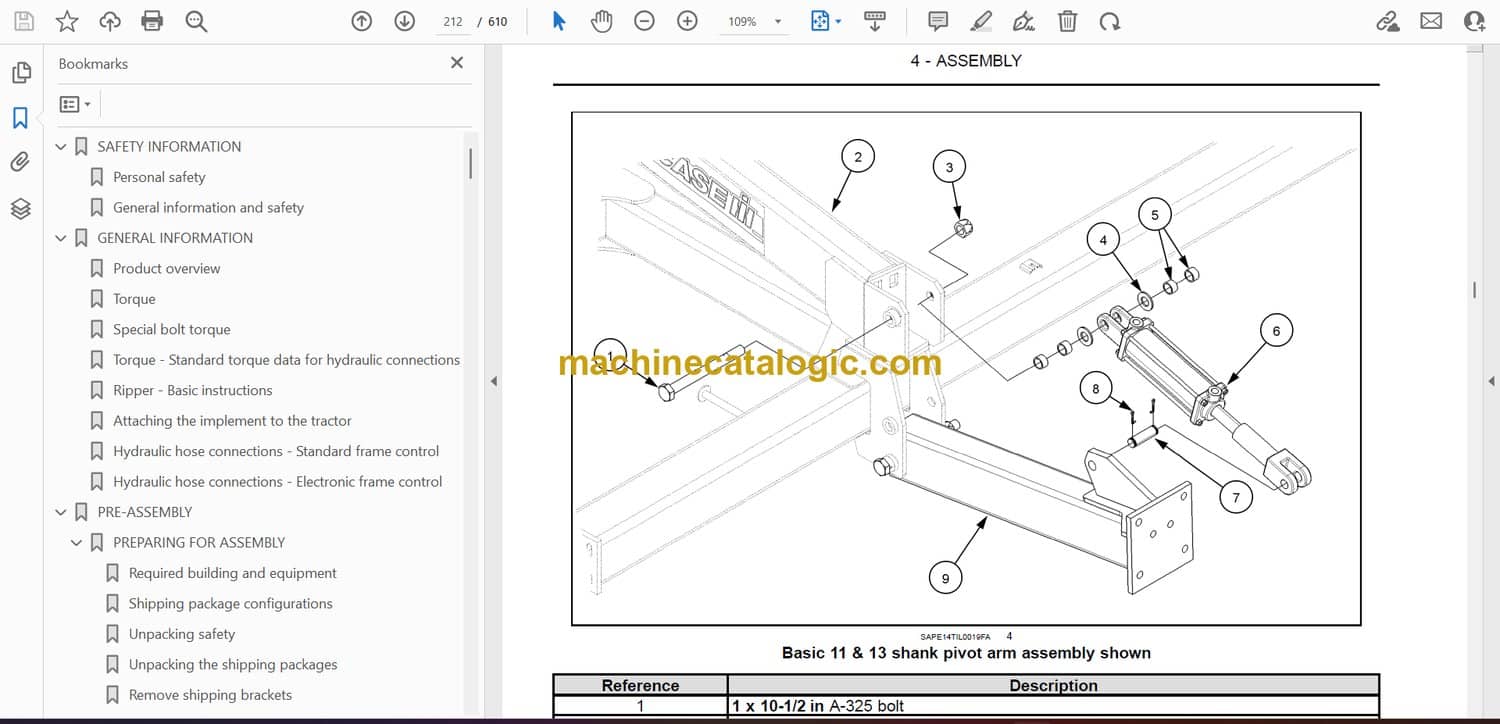This screenshot has height=724, width=1500.
Task: Open the SAFETY INFORMATION bookmark
Action: pyautogui.click(x=169, y=147)
